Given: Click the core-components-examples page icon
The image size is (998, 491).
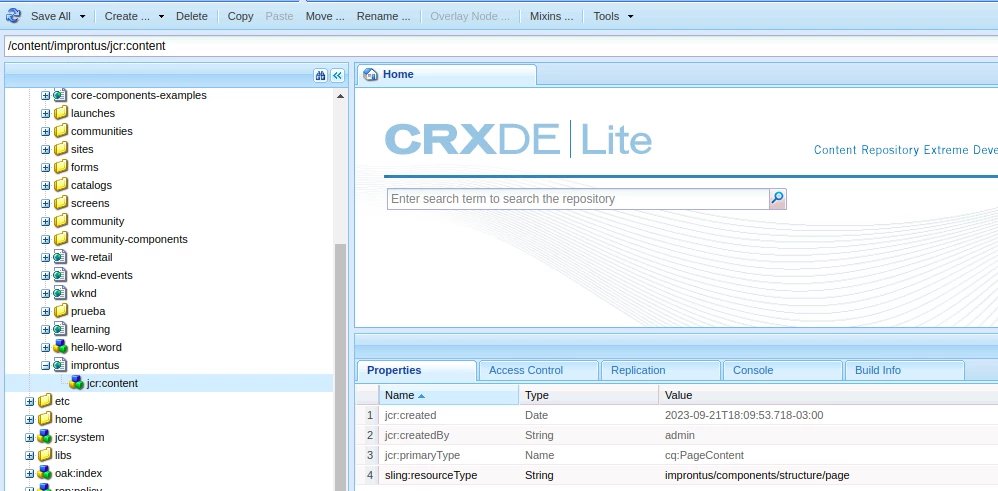Looking at the screenshot, I should click(60, 95).
